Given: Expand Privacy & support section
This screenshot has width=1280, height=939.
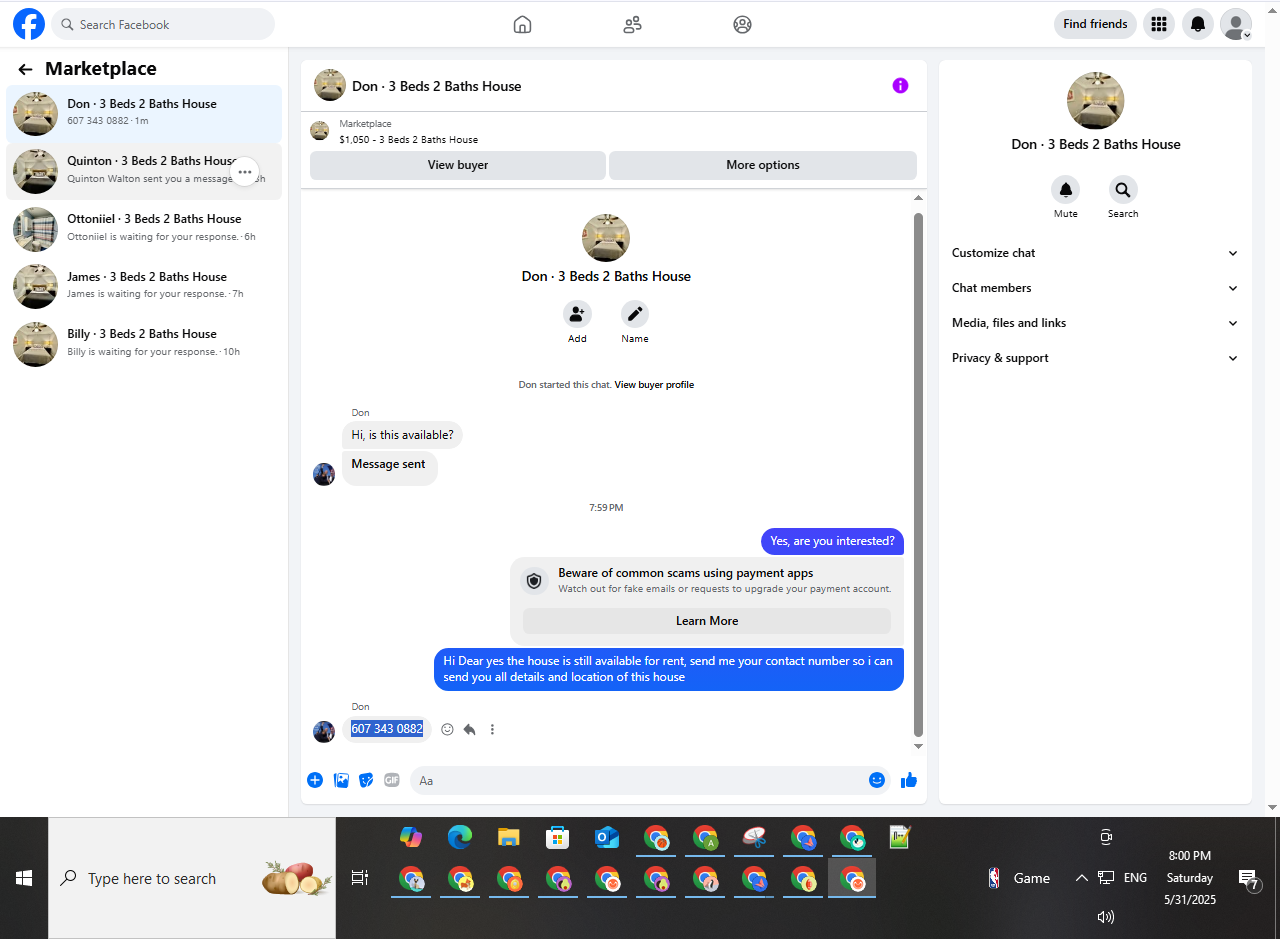Looking at the screenshot, I should (1095, 358).
